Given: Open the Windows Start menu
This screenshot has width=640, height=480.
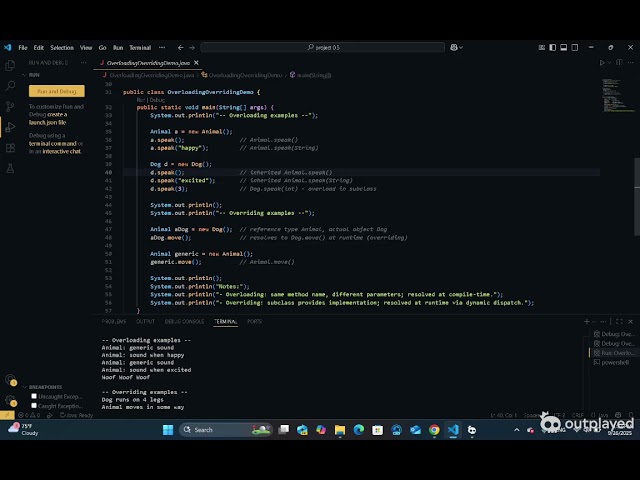Looking at the screenshot, I should point(168,430).
